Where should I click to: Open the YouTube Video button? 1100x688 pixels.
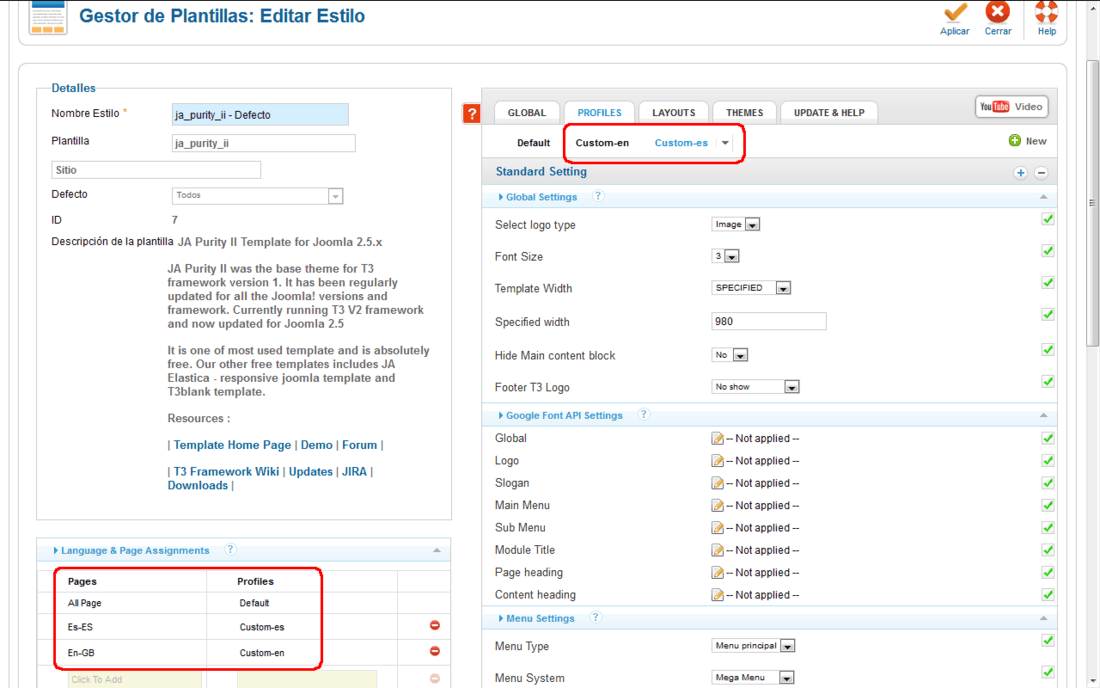click(1012, 107)
